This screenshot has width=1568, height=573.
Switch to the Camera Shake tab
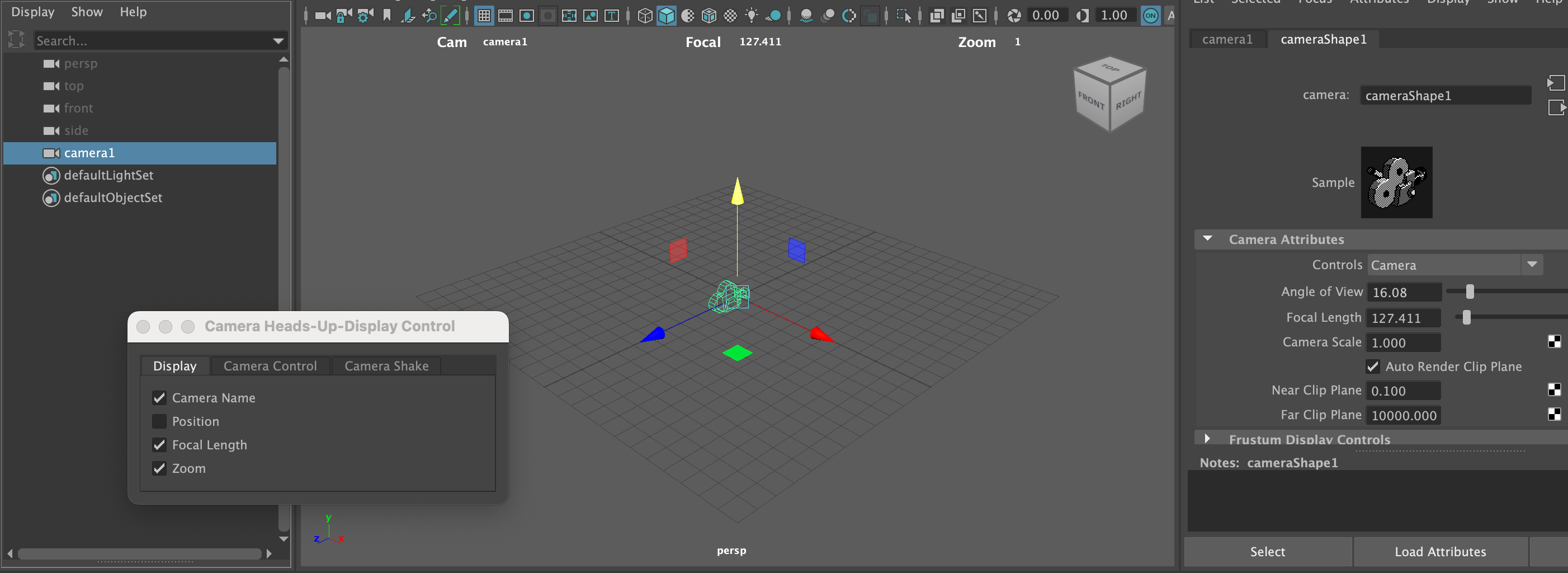coord(386,366)
